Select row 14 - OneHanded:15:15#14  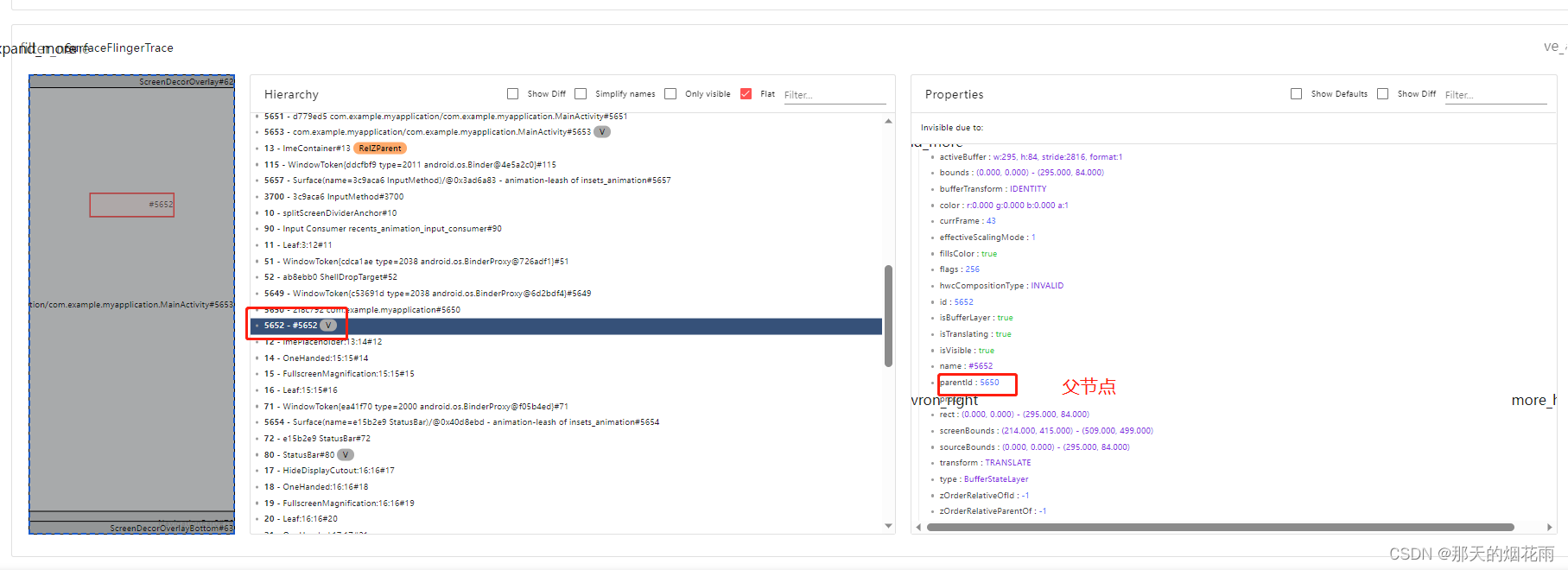316,358
